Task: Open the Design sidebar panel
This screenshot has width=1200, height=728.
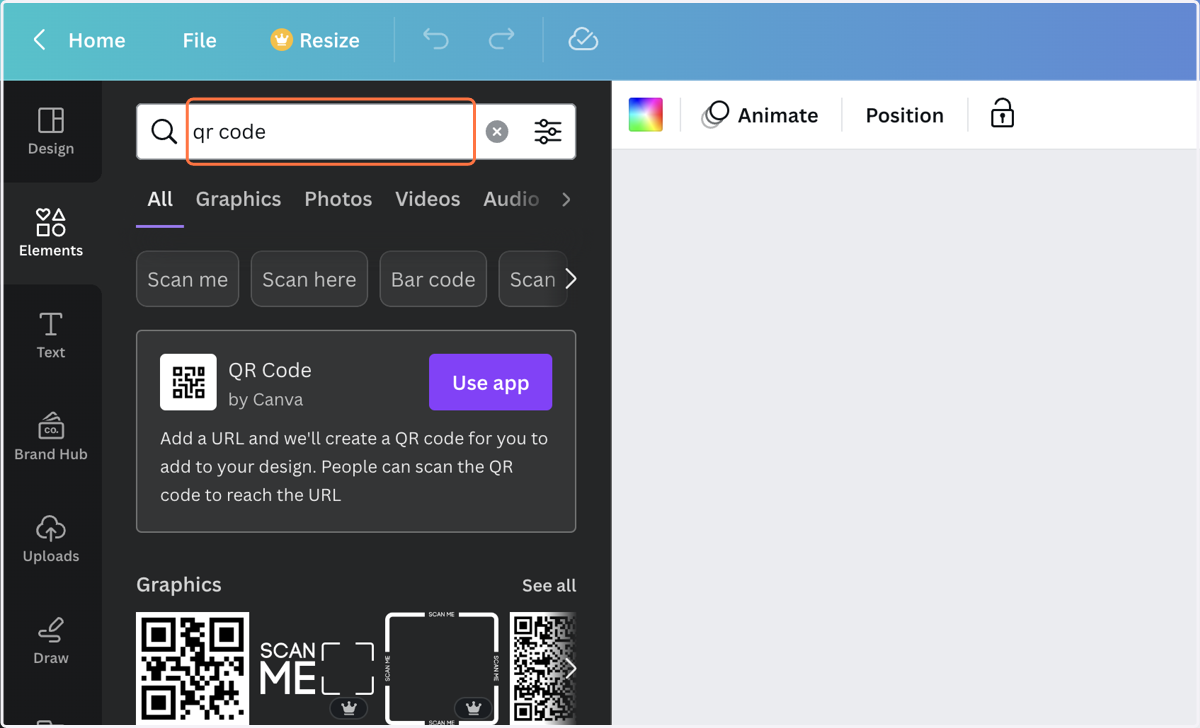Action: (51, 131)
